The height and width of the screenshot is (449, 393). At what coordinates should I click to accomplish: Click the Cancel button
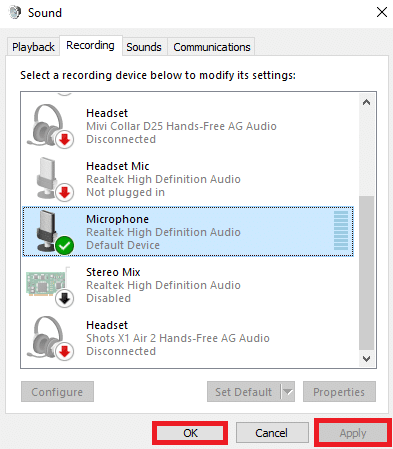click(272, 433)
